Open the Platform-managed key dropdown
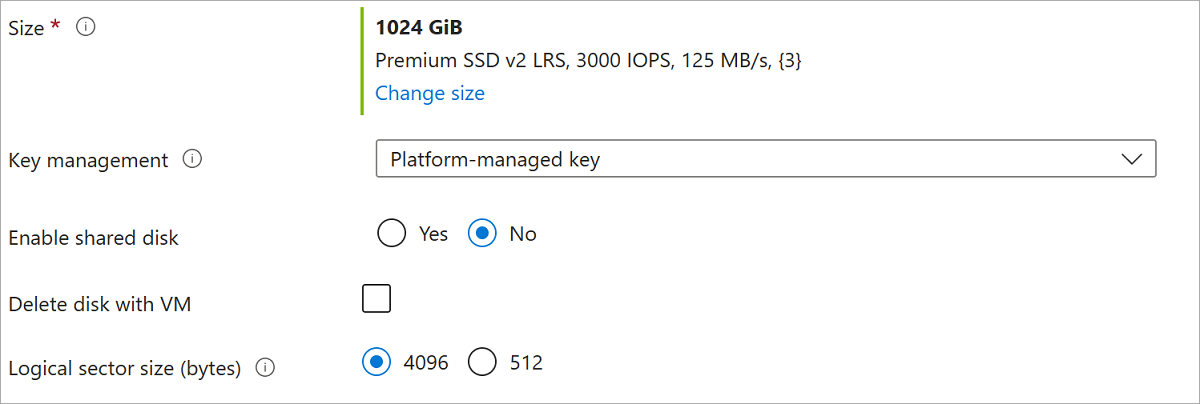Image resolution: width=1200 pixels, height=404 pixels. point(765,159)
